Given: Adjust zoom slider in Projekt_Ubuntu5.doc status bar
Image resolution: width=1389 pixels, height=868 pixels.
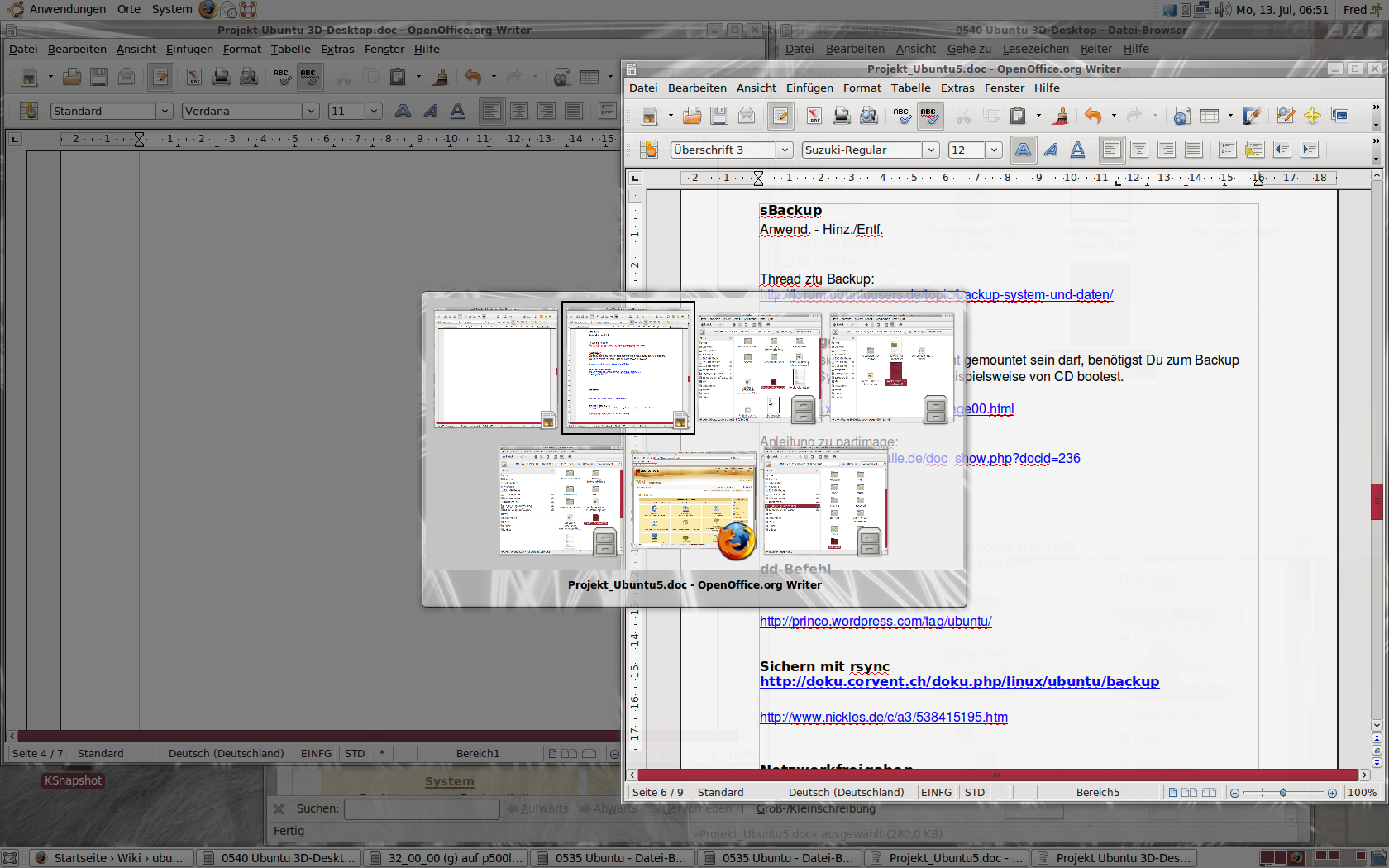Looking at the screenshot, I should click(1283, 793).
